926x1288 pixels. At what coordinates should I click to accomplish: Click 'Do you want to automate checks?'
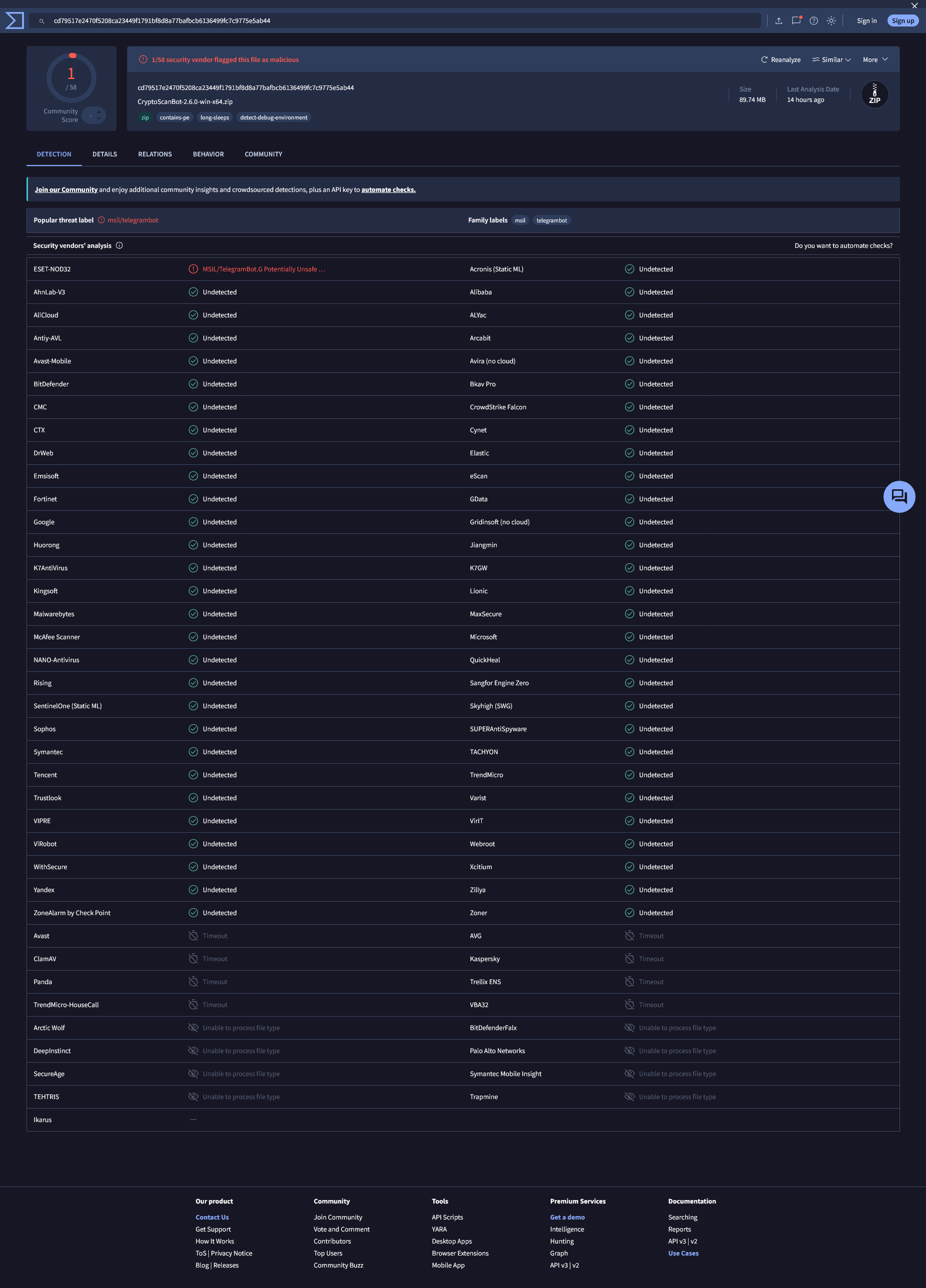[x=843, y=246]
